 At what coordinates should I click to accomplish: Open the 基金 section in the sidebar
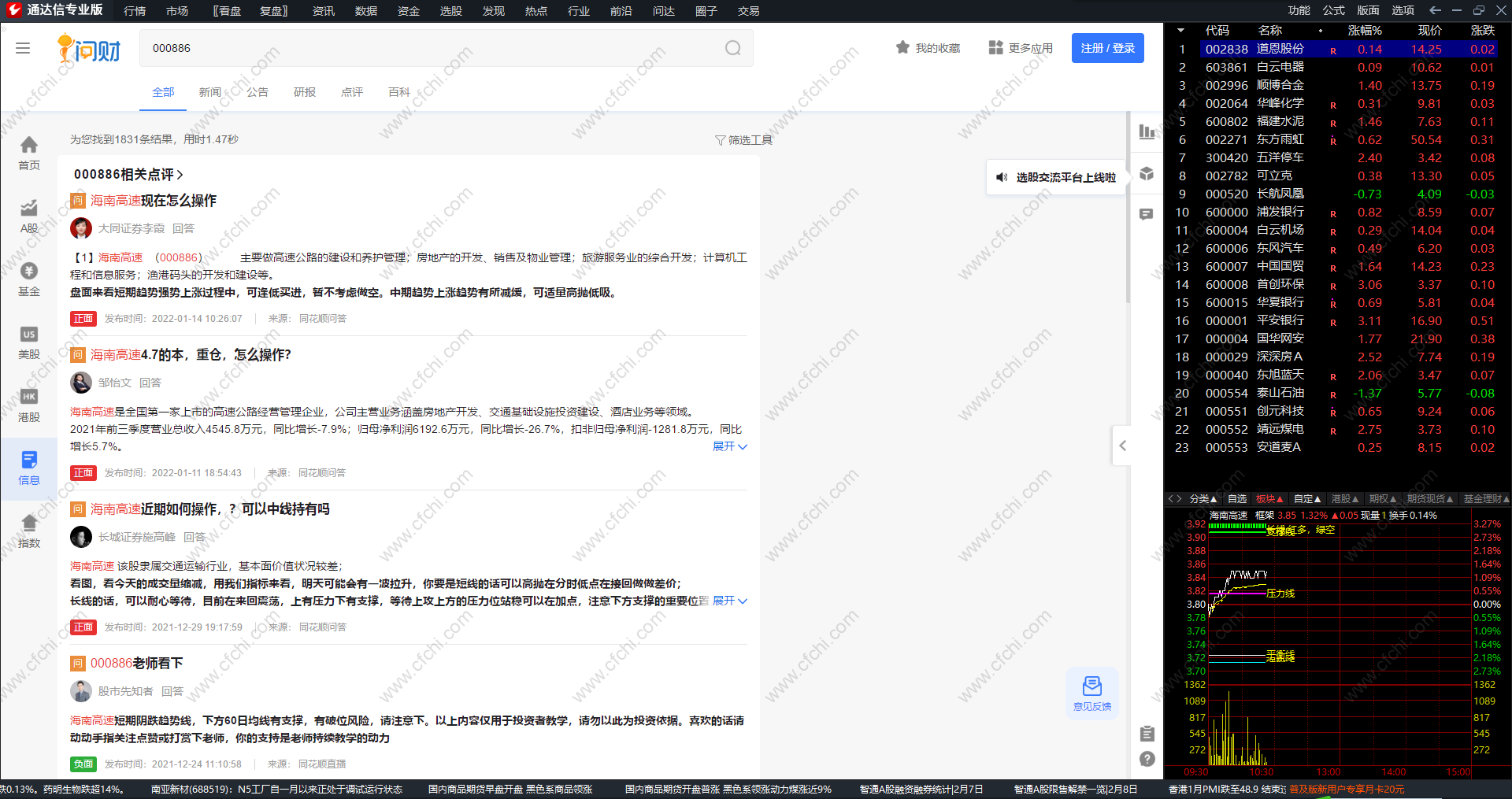click(29, 279)
